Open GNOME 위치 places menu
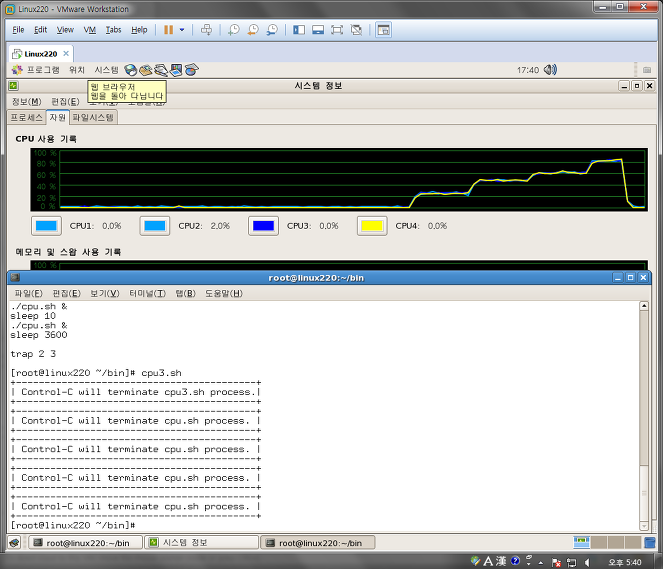Viewport: 663px width, 569px height. [77, 70]
